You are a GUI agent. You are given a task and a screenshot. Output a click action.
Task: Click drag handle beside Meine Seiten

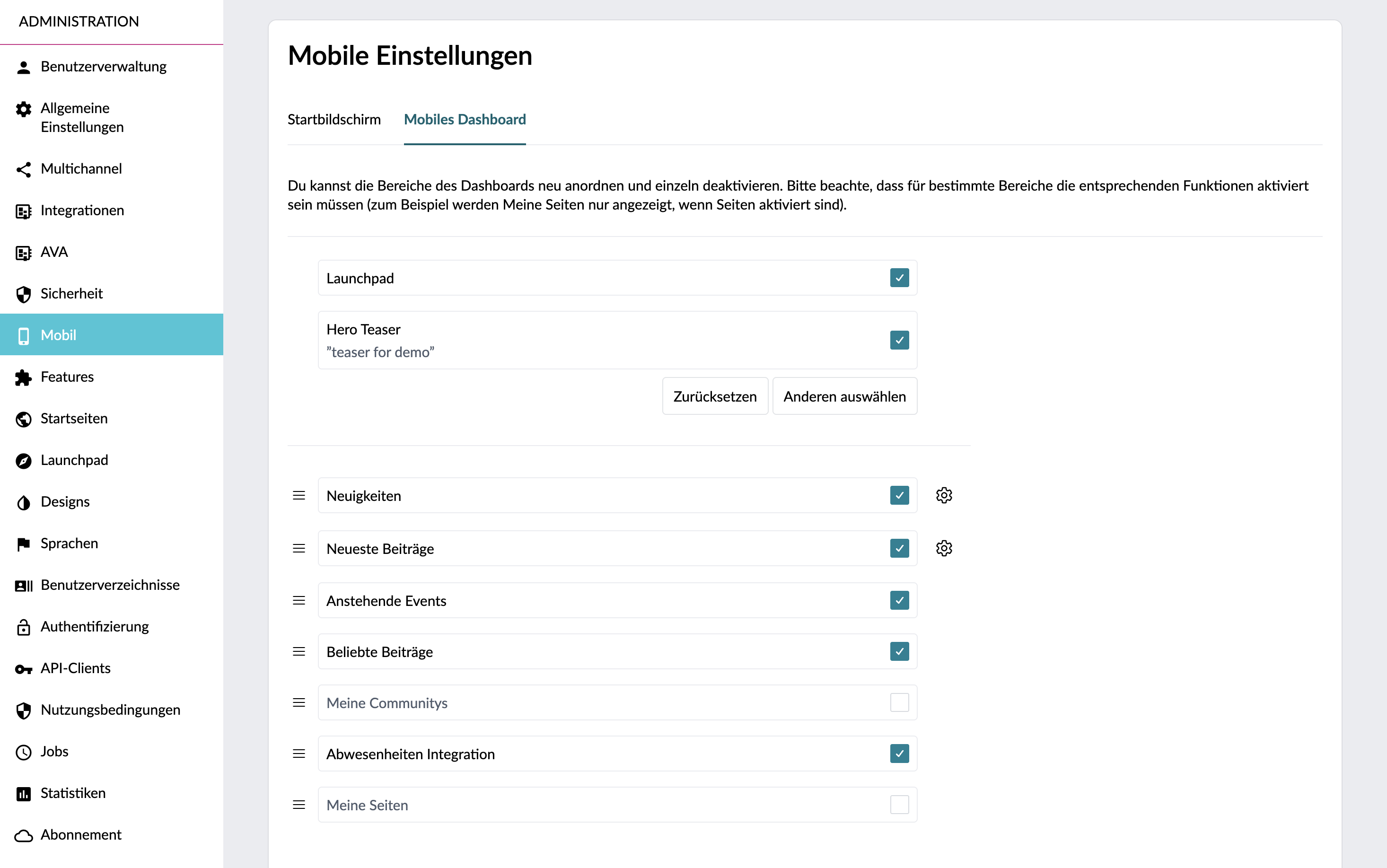pos(299,805)
